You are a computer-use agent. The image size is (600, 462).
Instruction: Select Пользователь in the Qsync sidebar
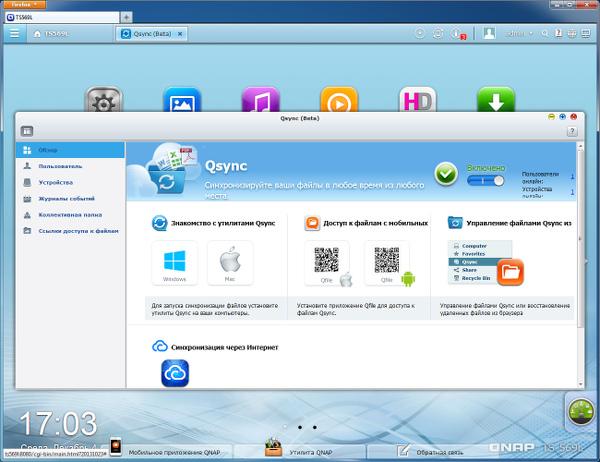pos(70,166)
